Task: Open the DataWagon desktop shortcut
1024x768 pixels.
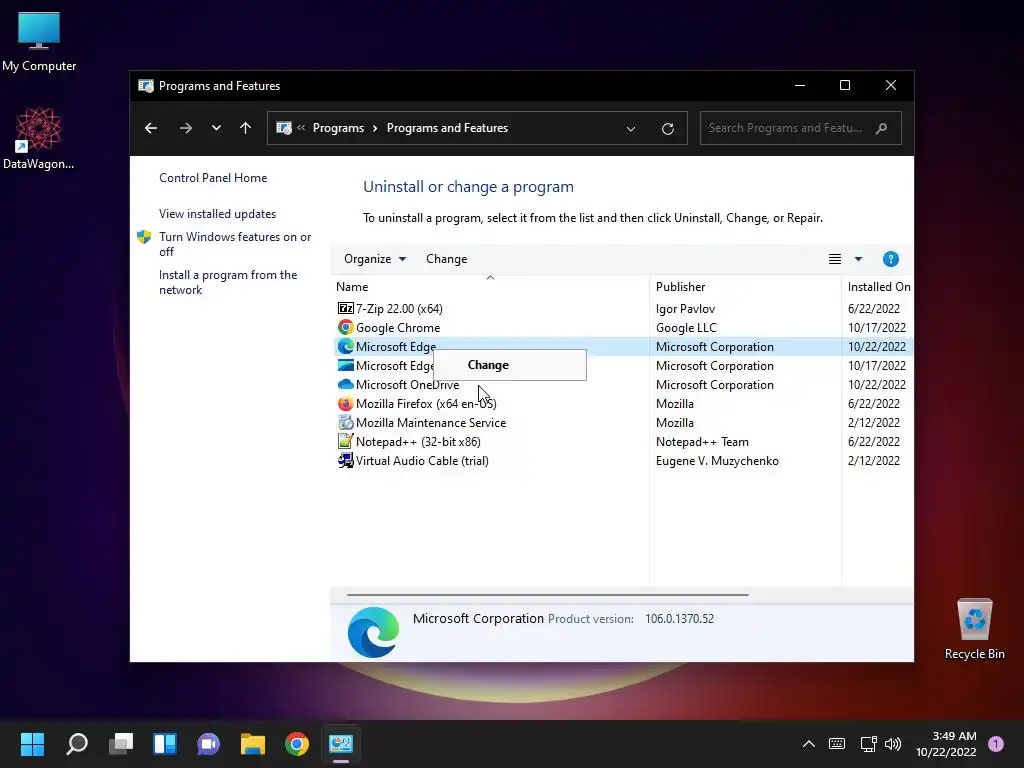Action: tap(39, 138)
